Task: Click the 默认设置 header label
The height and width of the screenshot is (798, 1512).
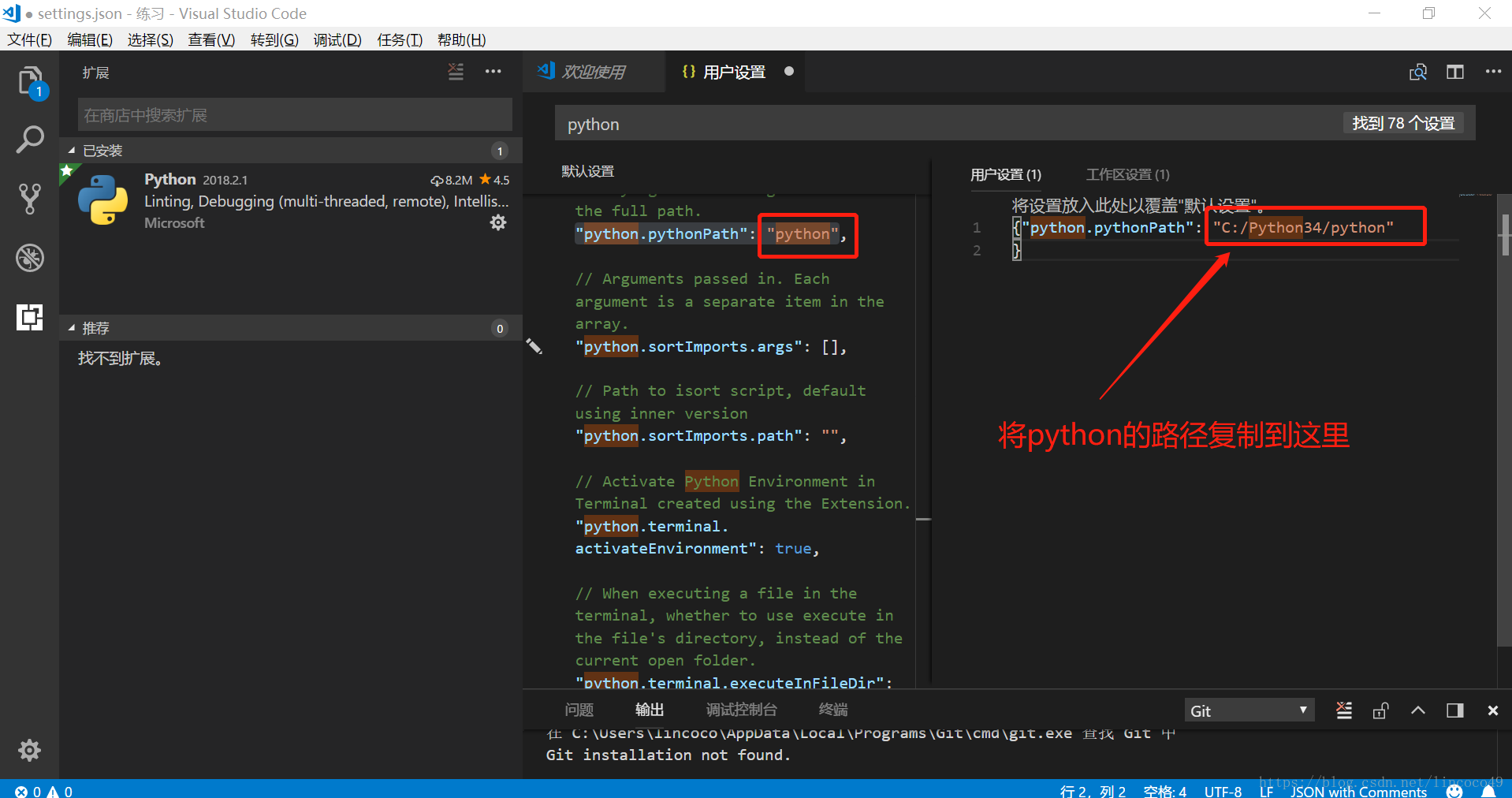Action: [x=587, y=171]
